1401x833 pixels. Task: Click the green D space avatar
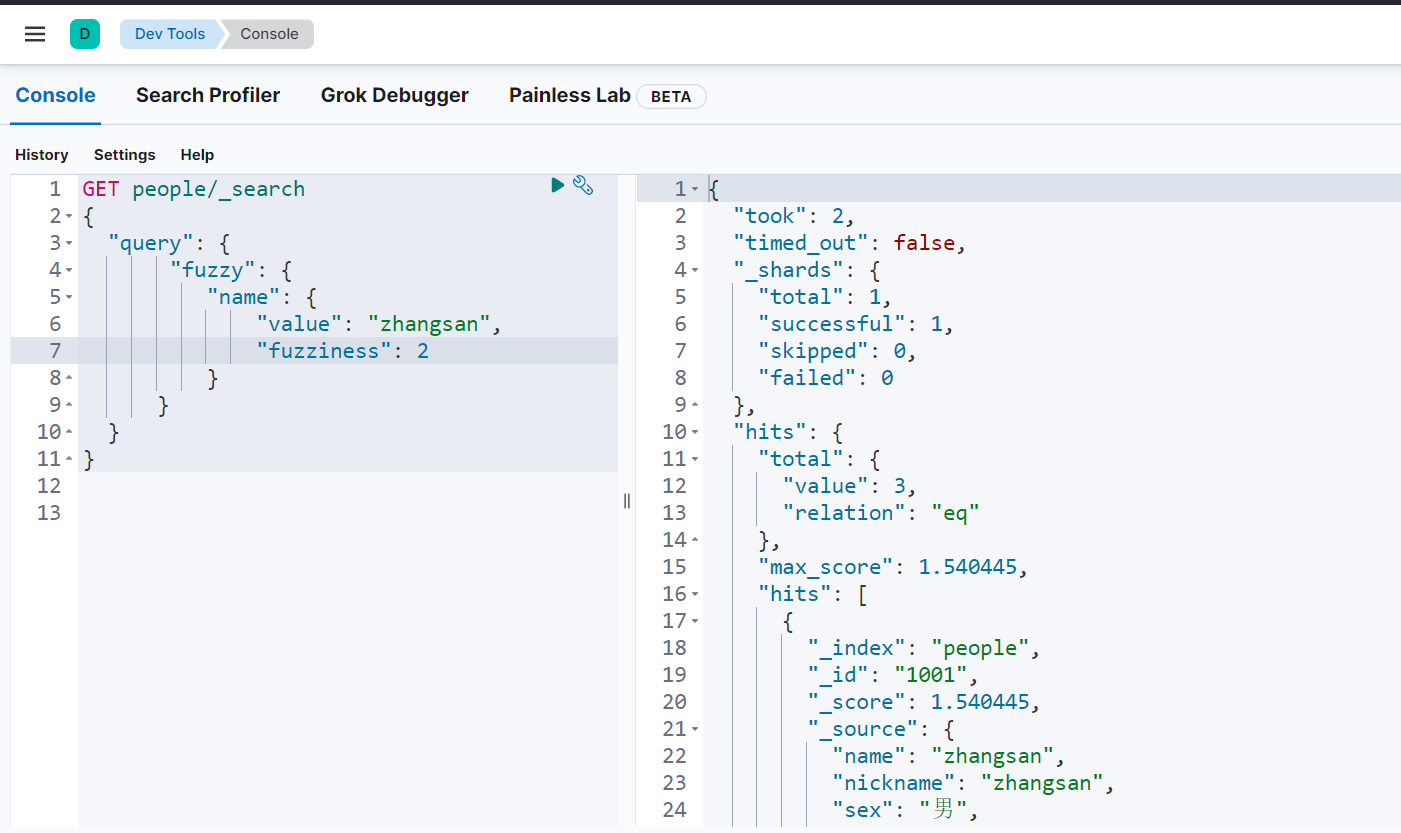click(x=85, y=34)
